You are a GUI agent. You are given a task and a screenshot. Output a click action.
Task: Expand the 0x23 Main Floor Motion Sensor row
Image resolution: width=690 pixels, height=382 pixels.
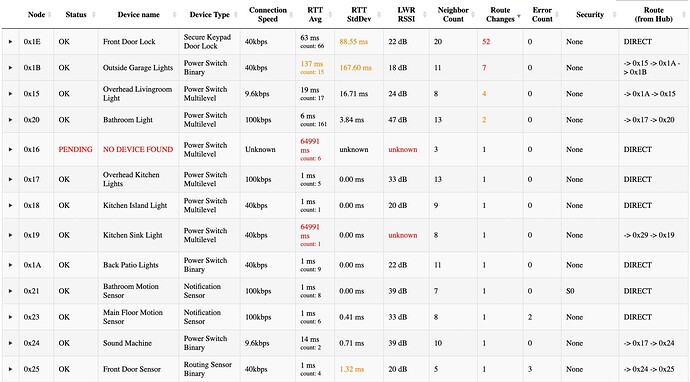11,317
